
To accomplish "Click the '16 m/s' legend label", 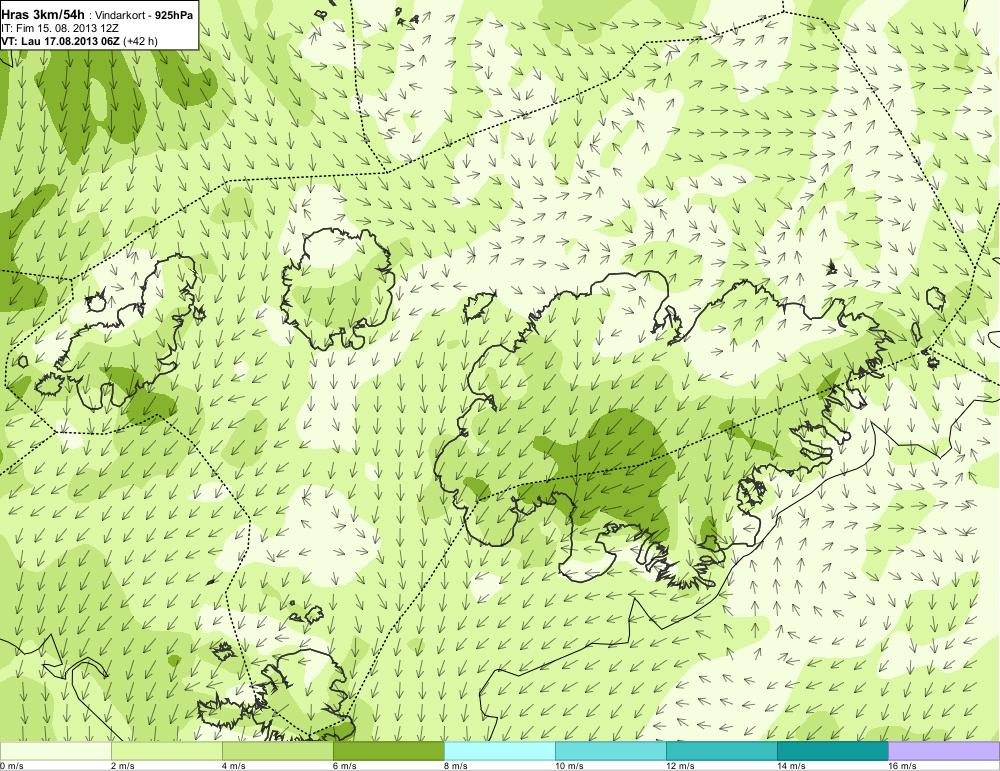I will pos(902,766).
